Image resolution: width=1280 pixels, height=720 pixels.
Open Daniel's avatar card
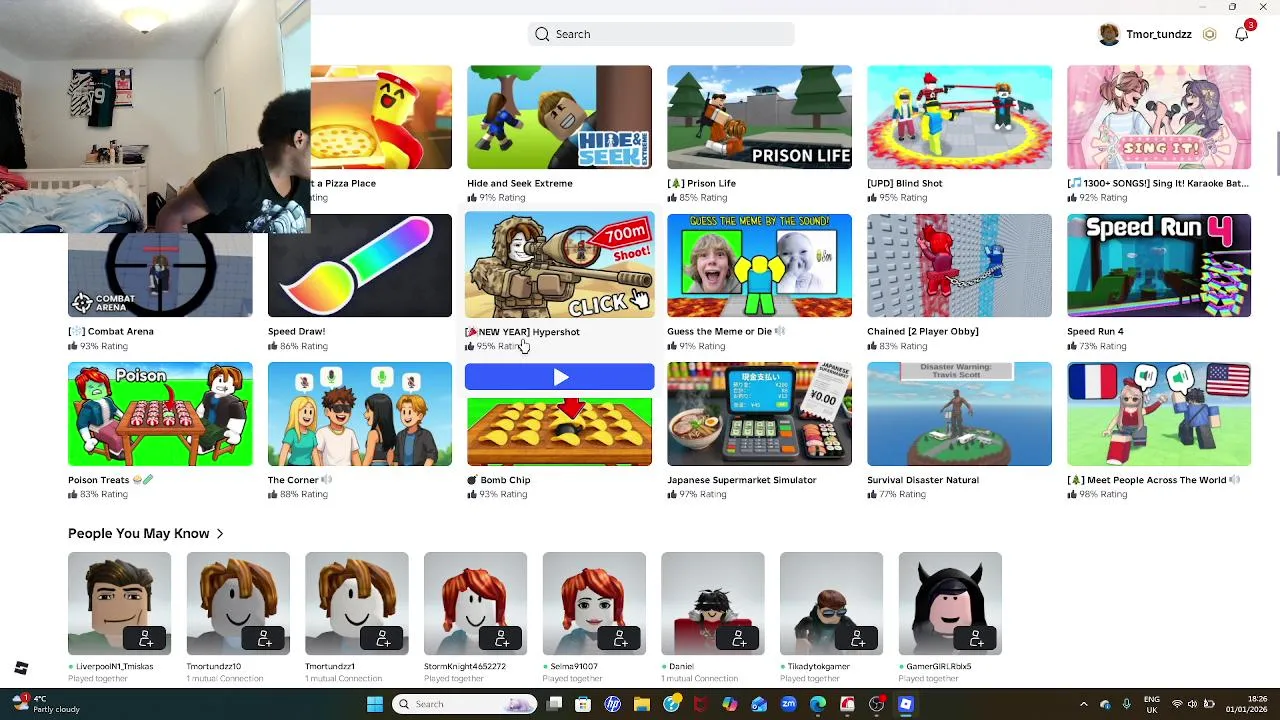coord(712,603)
